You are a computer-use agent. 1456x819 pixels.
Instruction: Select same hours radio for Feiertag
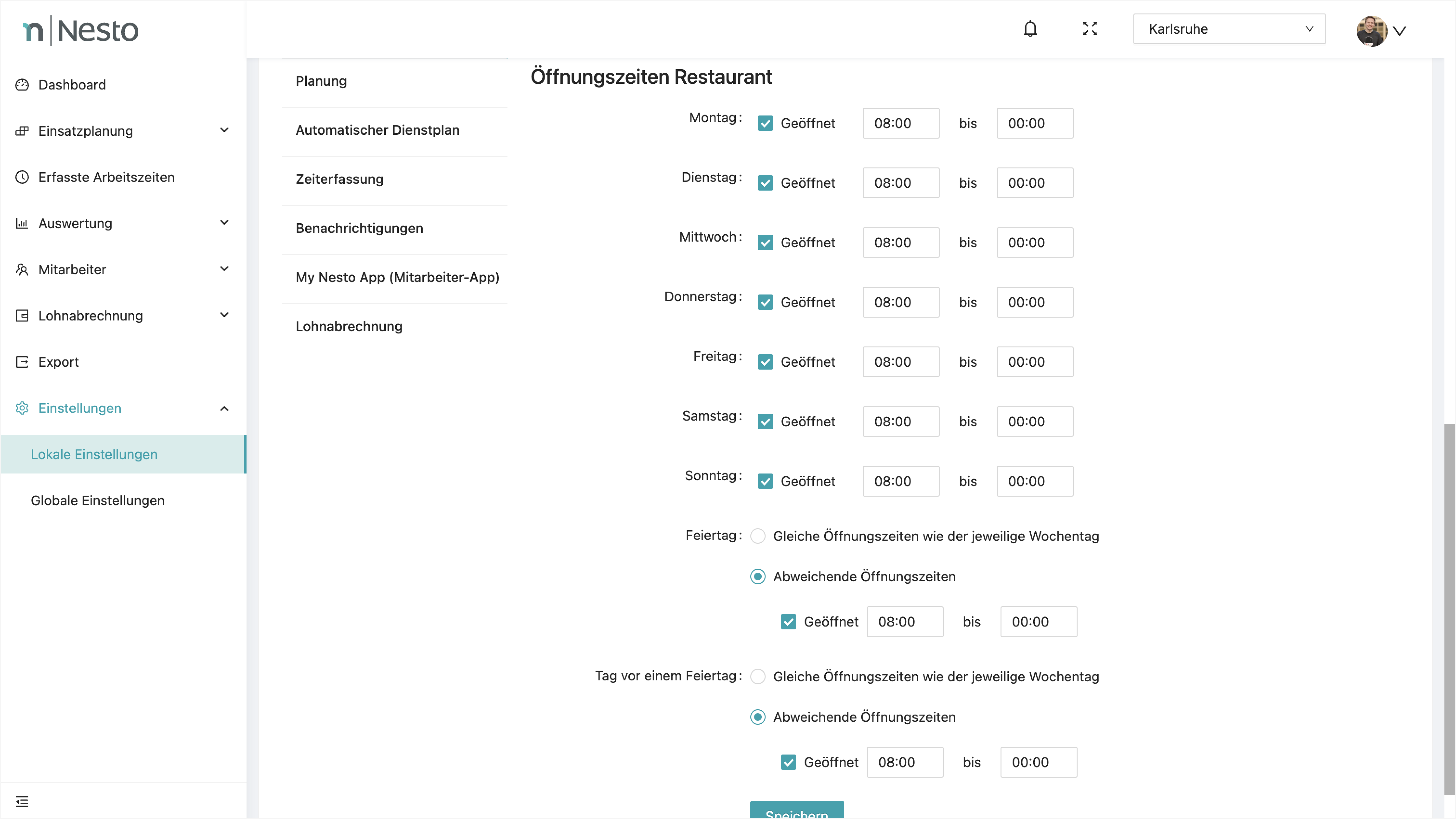point(757,536)
